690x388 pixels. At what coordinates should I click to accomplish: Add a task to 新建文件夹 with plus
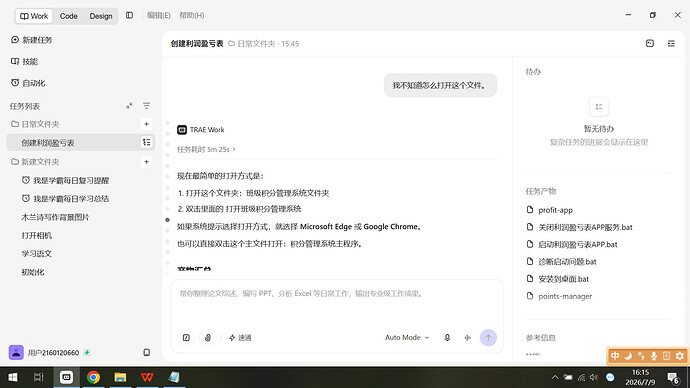(x=147, y=162)
